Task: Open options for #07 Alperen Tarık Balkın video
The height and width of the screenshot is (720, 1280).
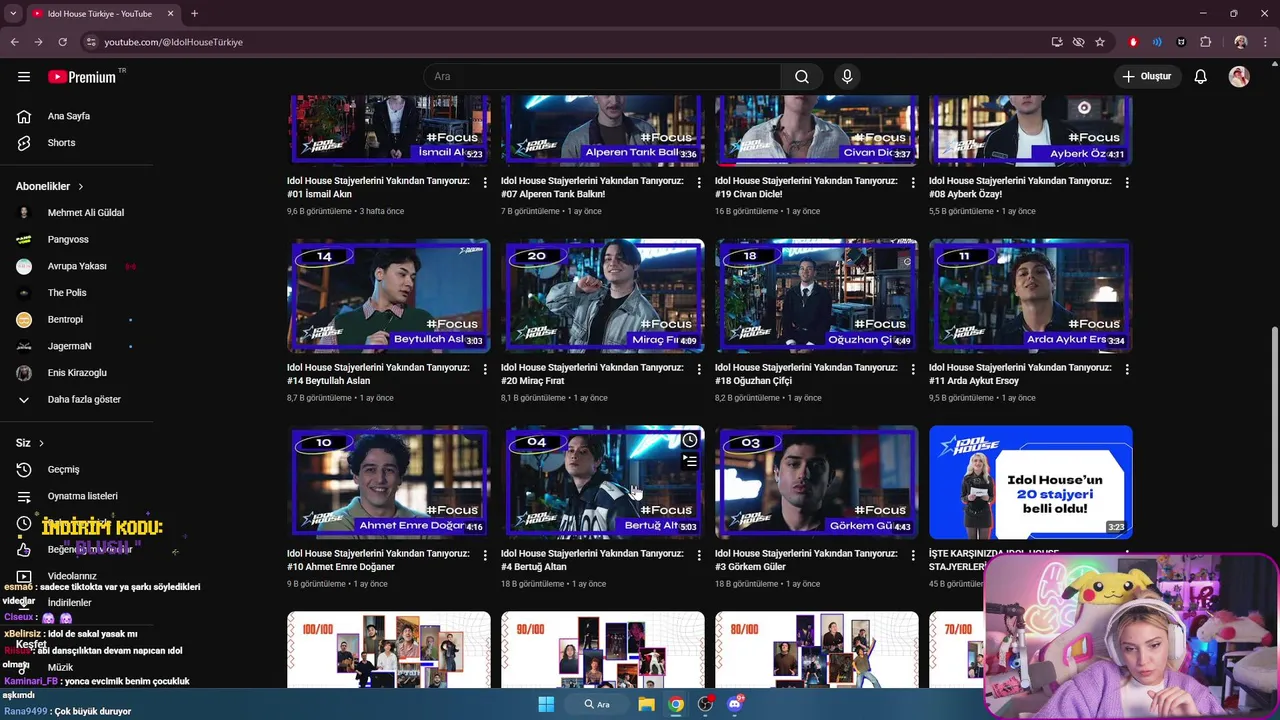Action: 699,183
